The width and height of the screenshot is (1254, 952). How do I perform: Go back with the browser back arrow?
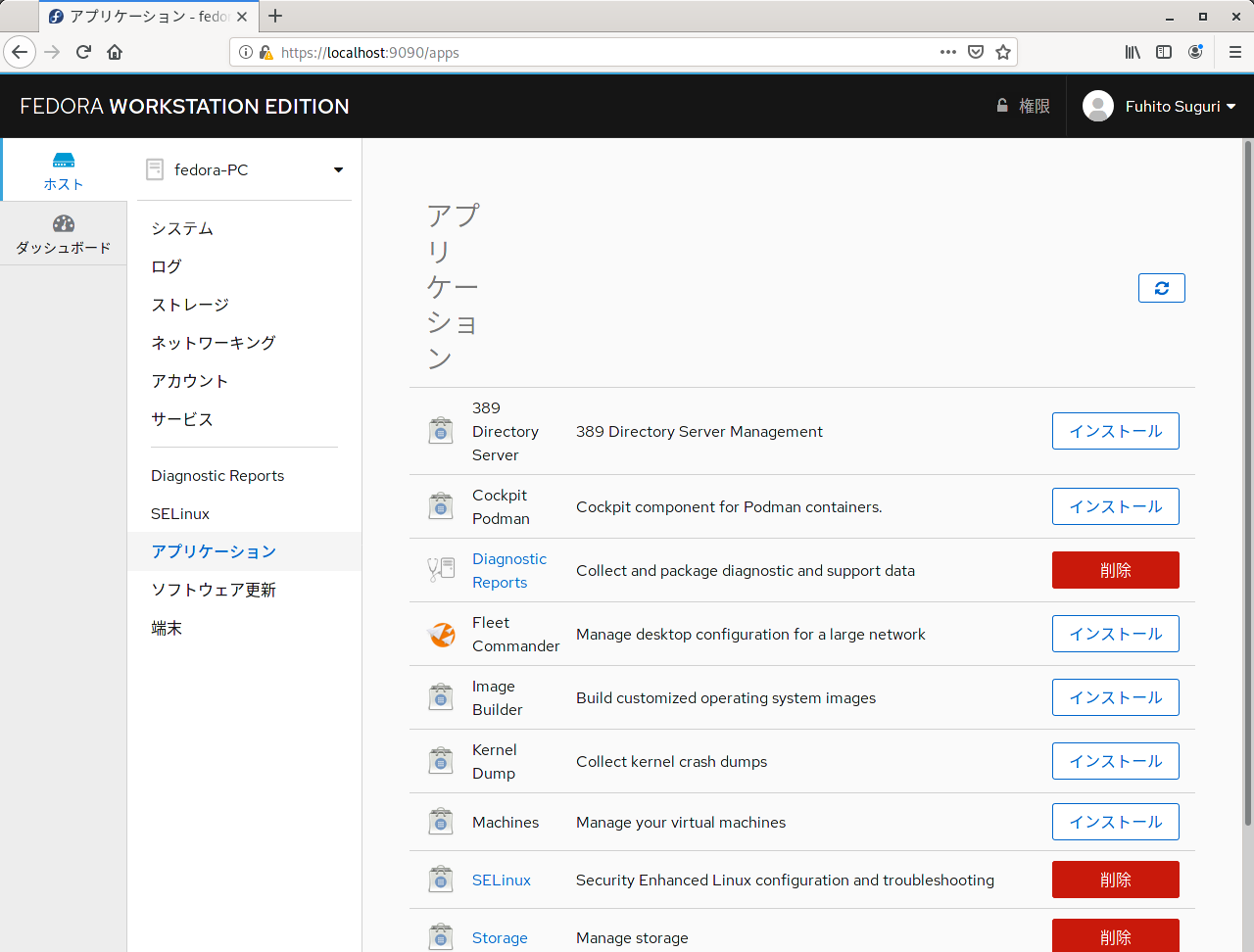[x=20, y=52]
